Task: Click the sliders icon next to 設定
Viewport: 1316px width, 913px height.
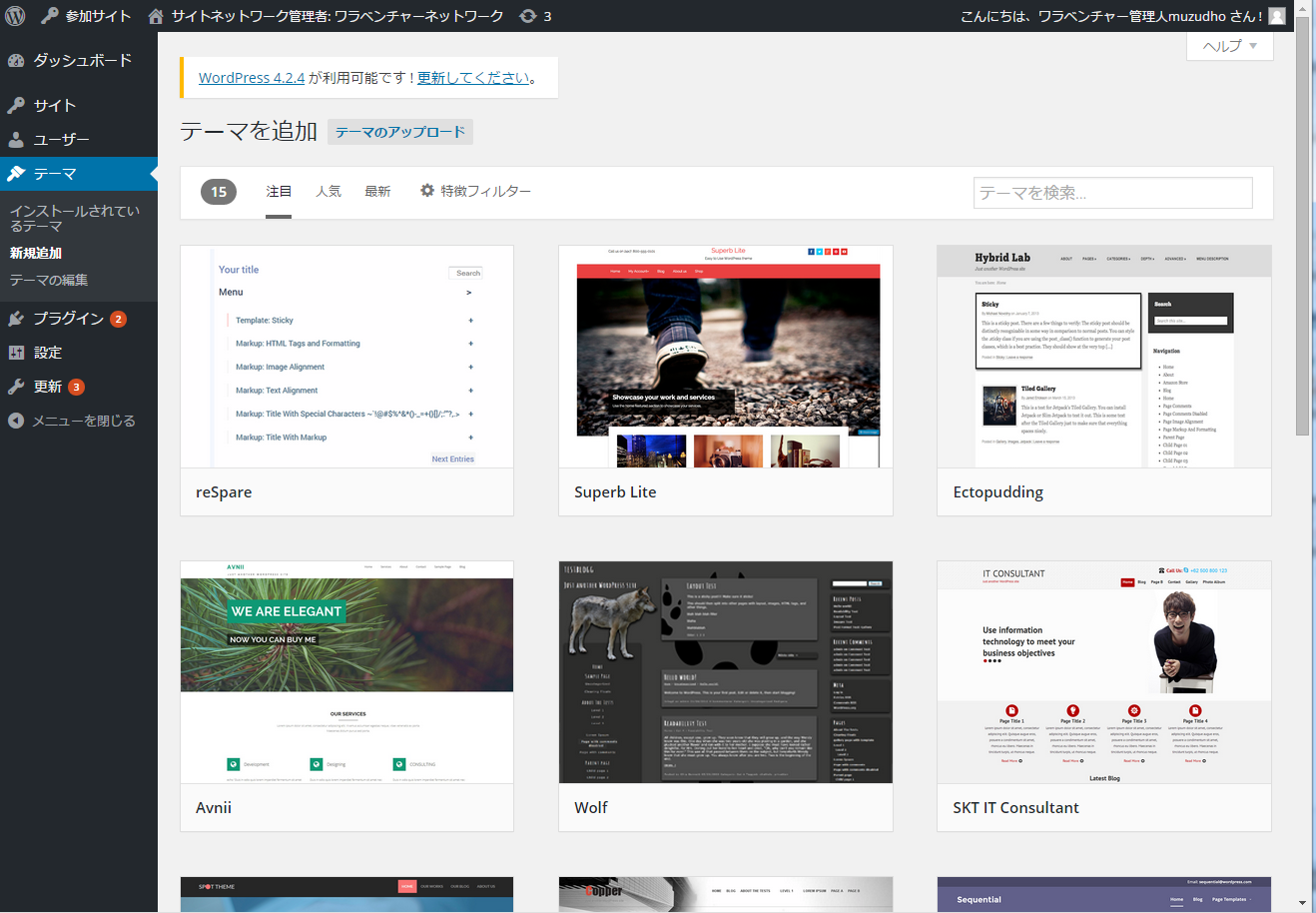Action: [x=16, y=353]
